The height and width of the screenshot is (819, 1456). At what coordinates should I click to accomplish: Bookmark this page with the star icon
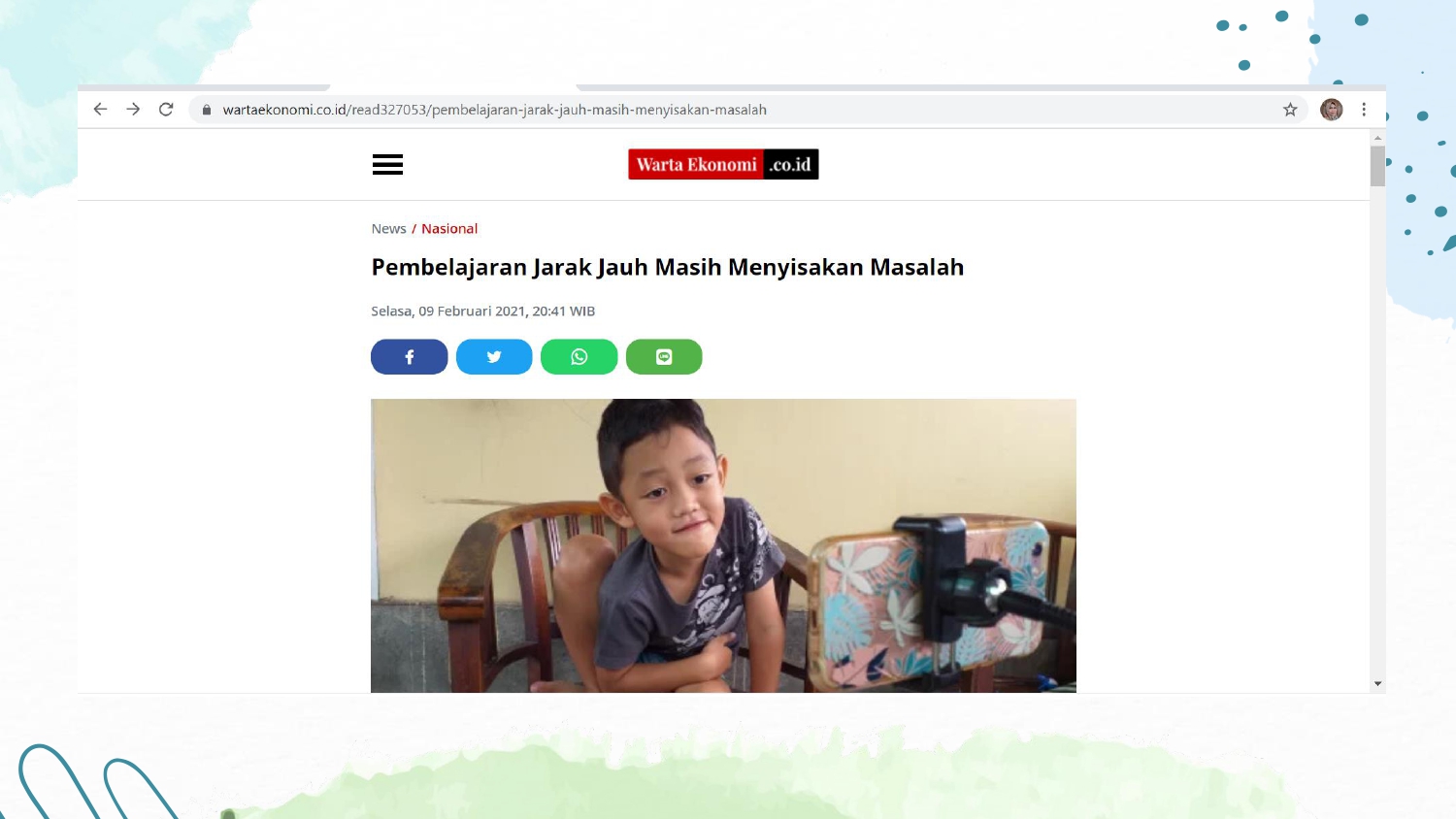point(1290,110)
